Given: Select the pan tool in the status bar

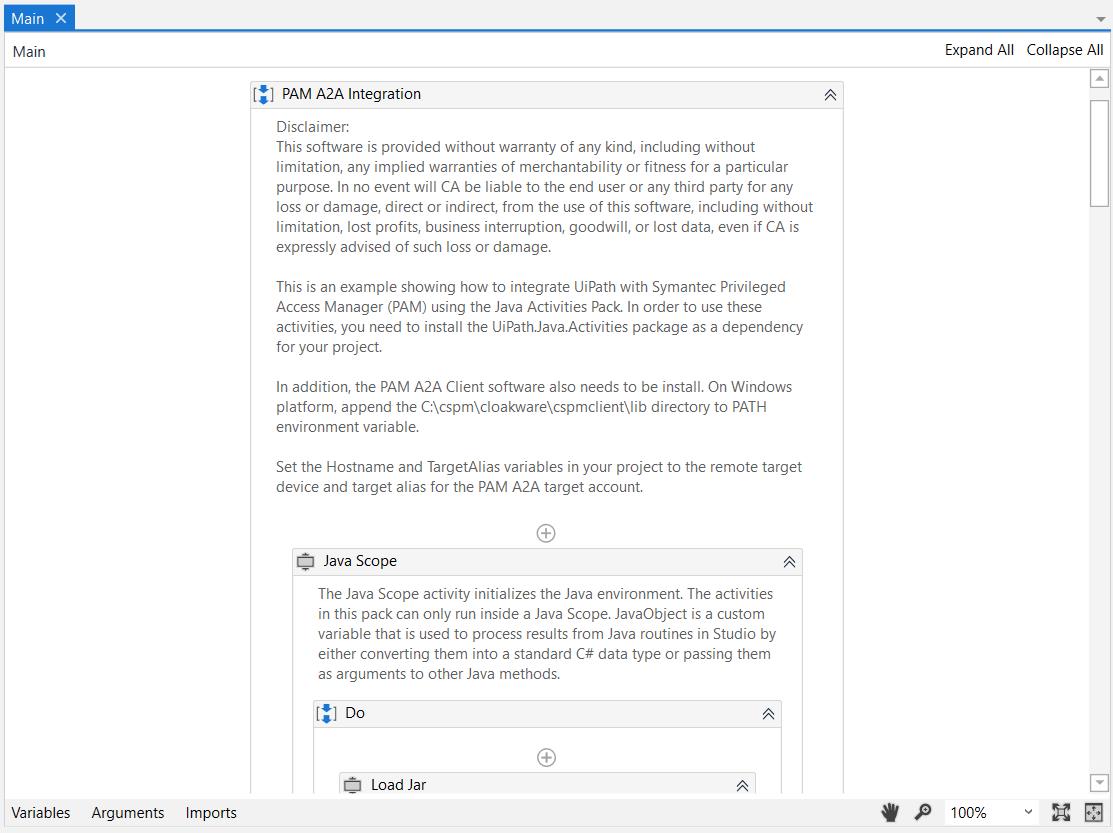Looking at the screenshot, I should pos(890,812).
